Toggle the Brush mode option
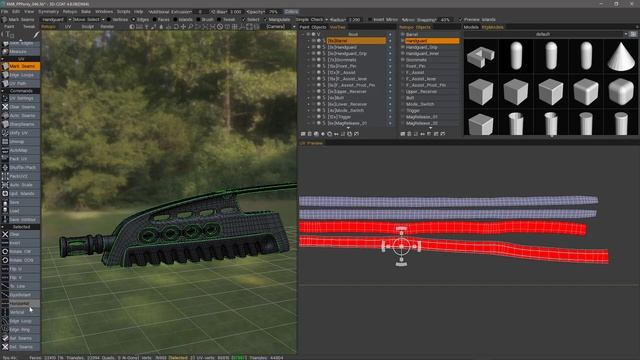Viewport: 640px width, 360px height. (205, 20)
